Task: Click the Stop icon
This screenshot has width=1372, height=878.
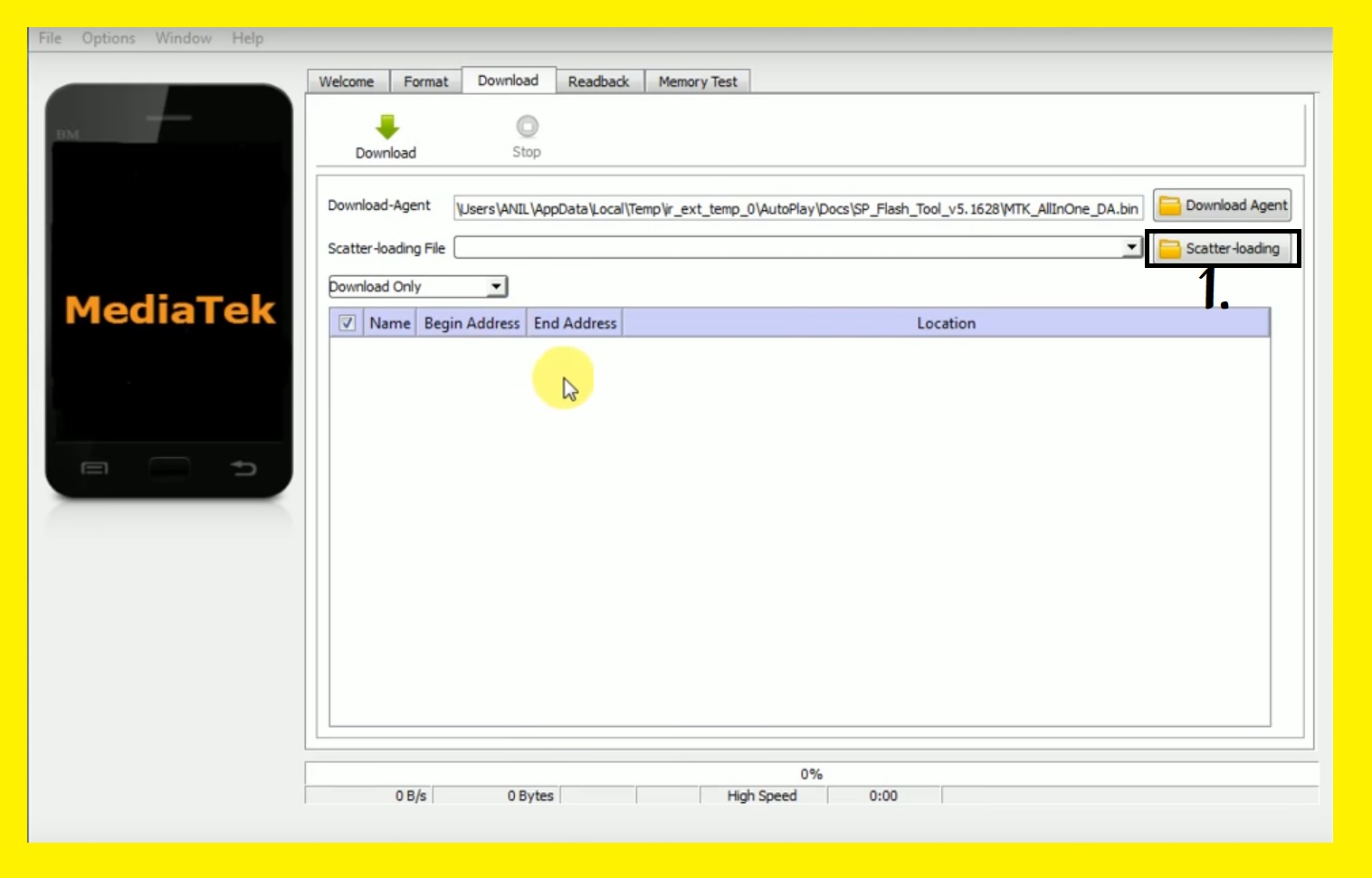Action: pos(527,126)
